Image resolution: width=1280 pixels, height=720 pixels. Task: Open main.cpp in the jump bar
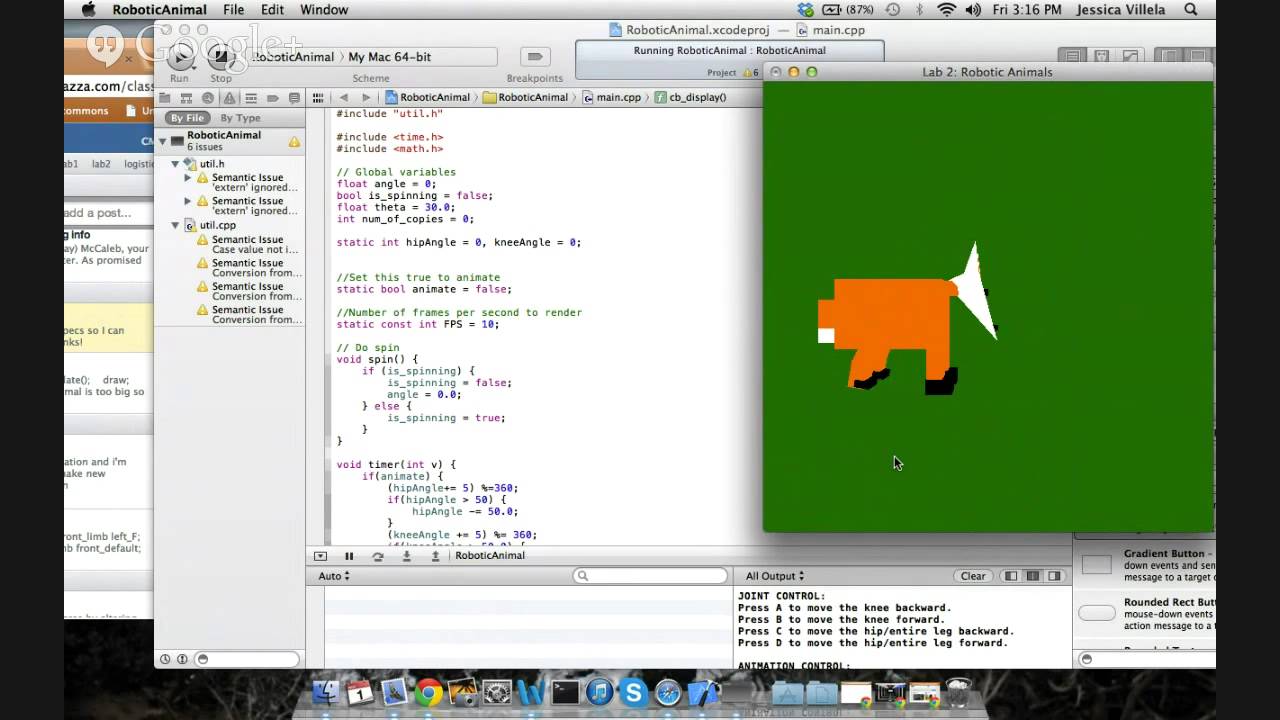coord(612,98)
